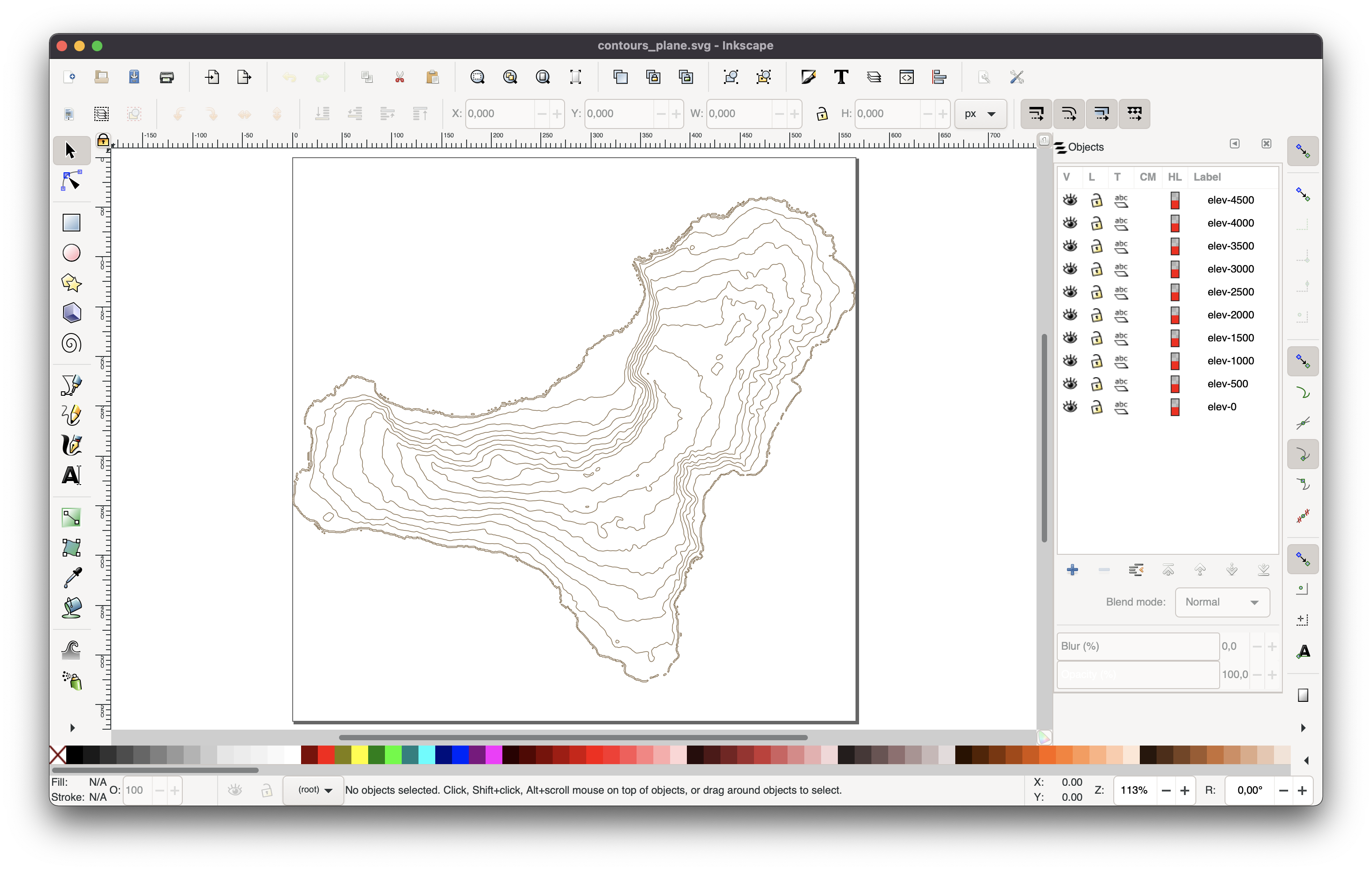Viewport: 1372px width, 871px height.
Task: Hide the elev-4500 layer
Action: point(1070,200)
